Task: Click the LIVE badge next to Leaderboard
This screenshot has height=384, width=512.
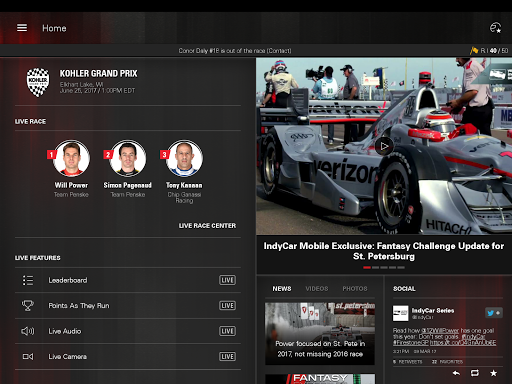Action: pos(227,280)
